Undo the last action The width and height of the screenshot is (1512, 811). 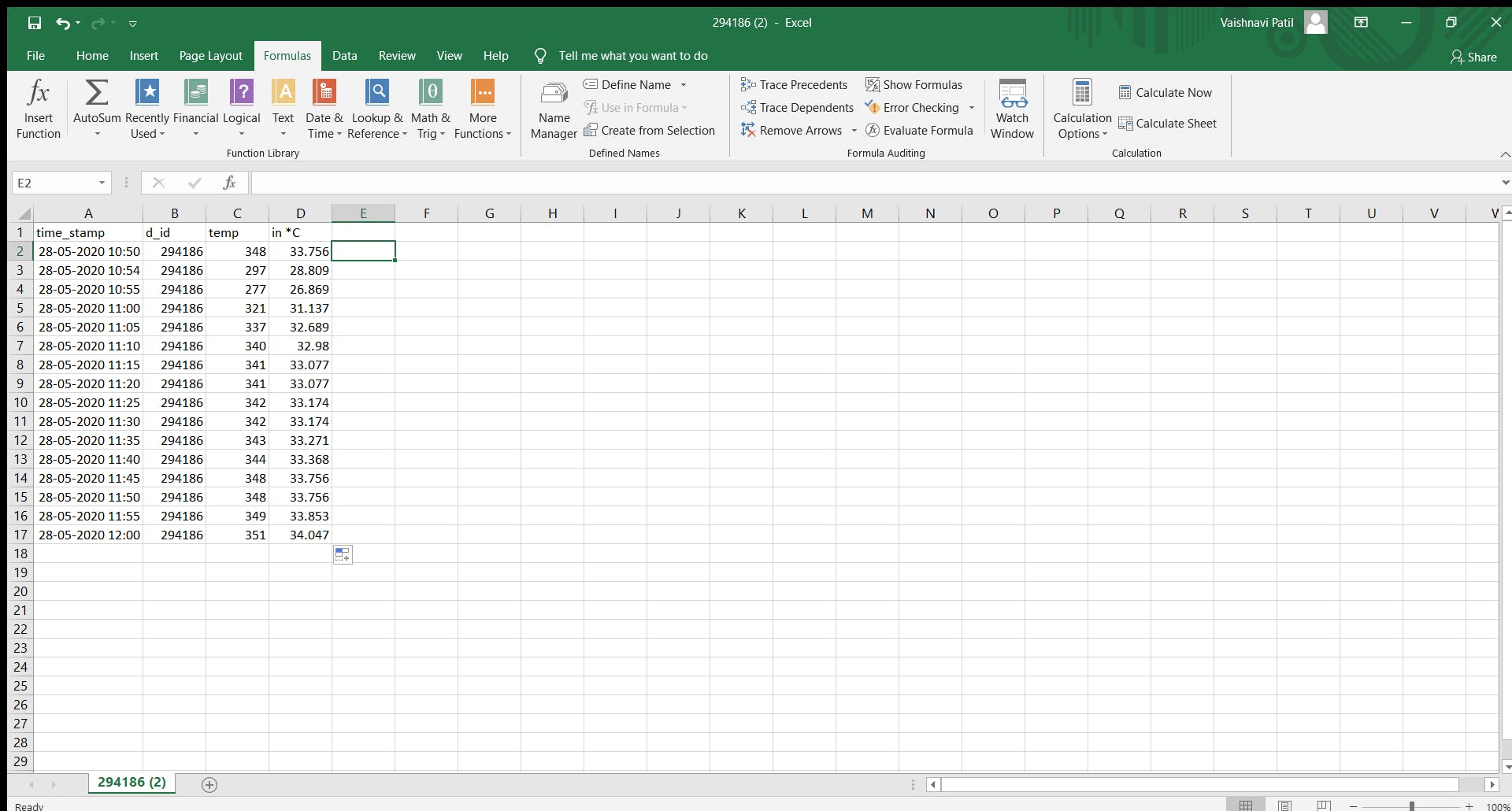63,23
